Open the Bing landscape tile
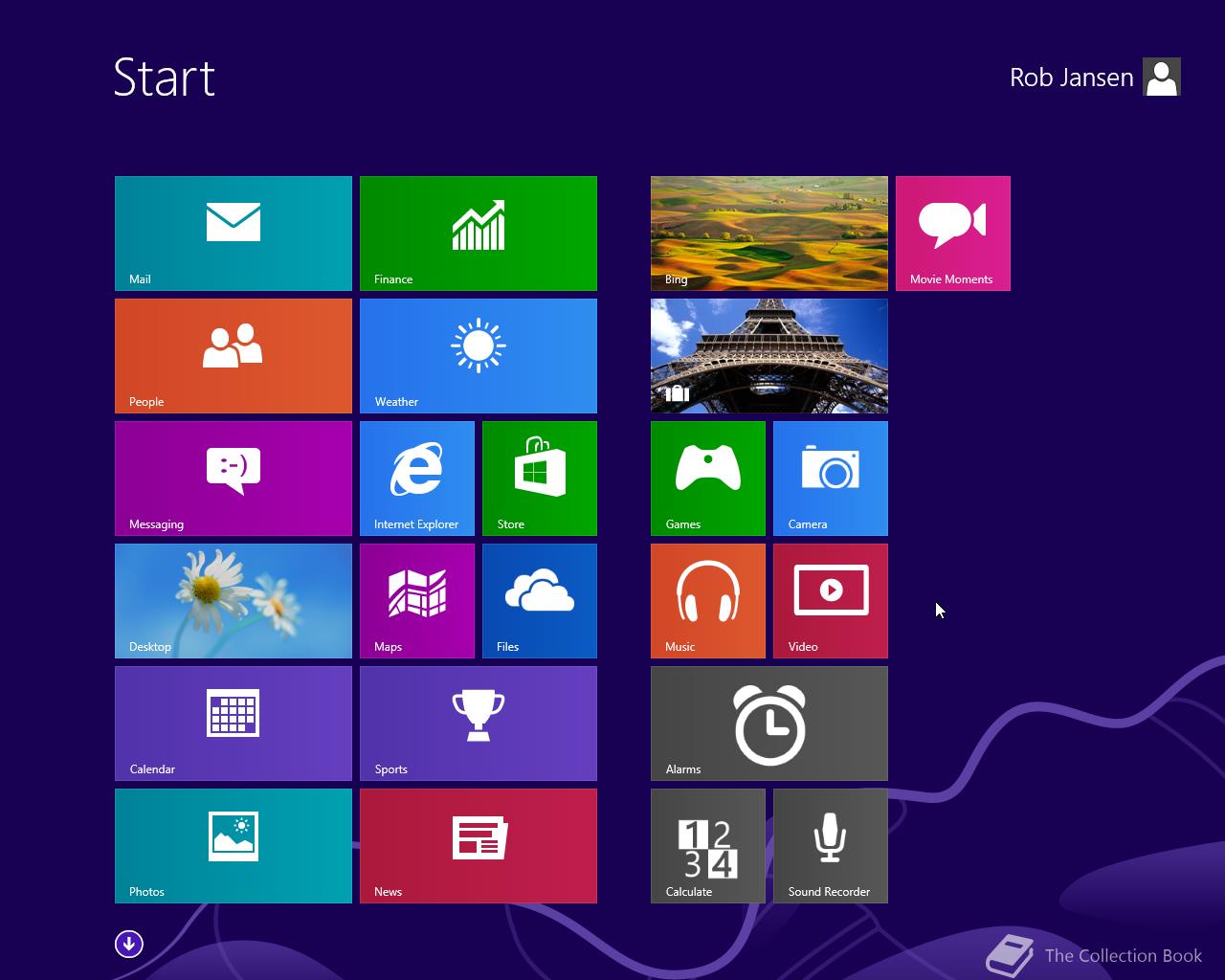Screen dimensions: 1225x980 (x=769, y=234)
